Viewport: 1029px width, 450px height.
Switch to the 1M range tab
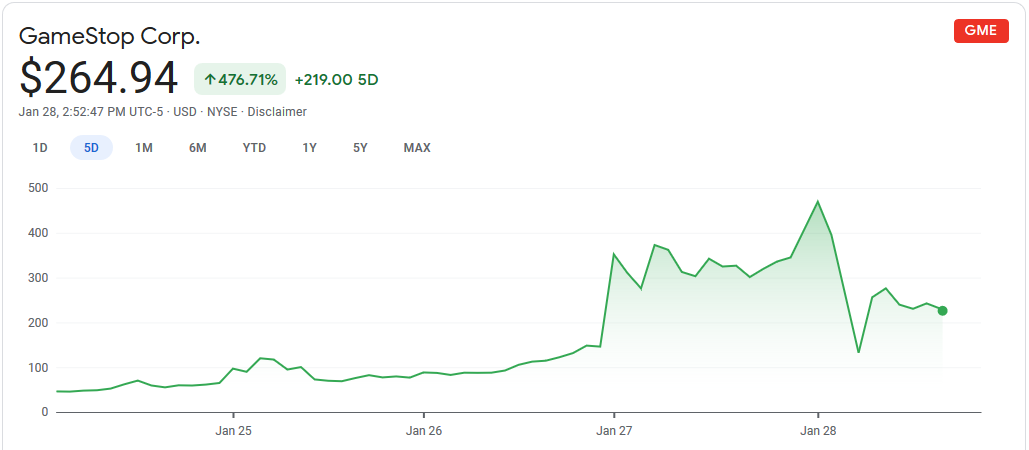pyautogui.click(x=144, y=148)
